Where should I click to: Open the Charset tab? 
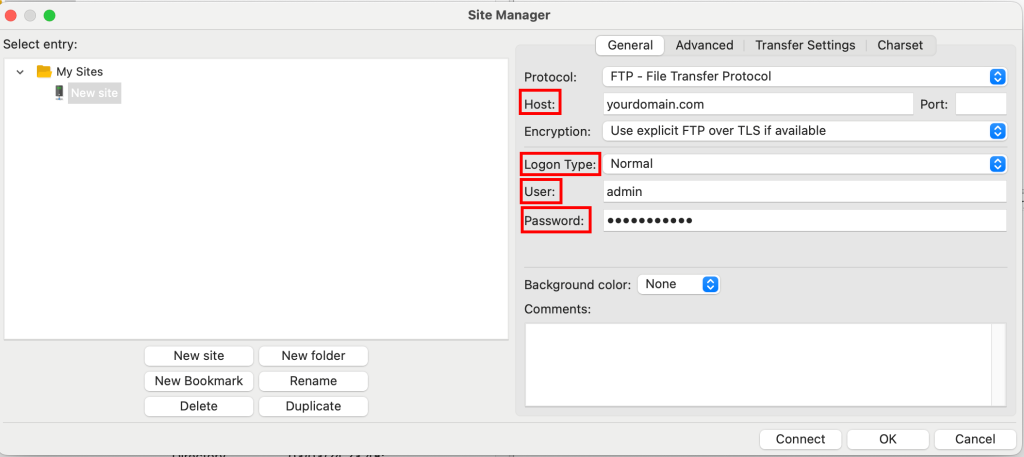[900, 45]
